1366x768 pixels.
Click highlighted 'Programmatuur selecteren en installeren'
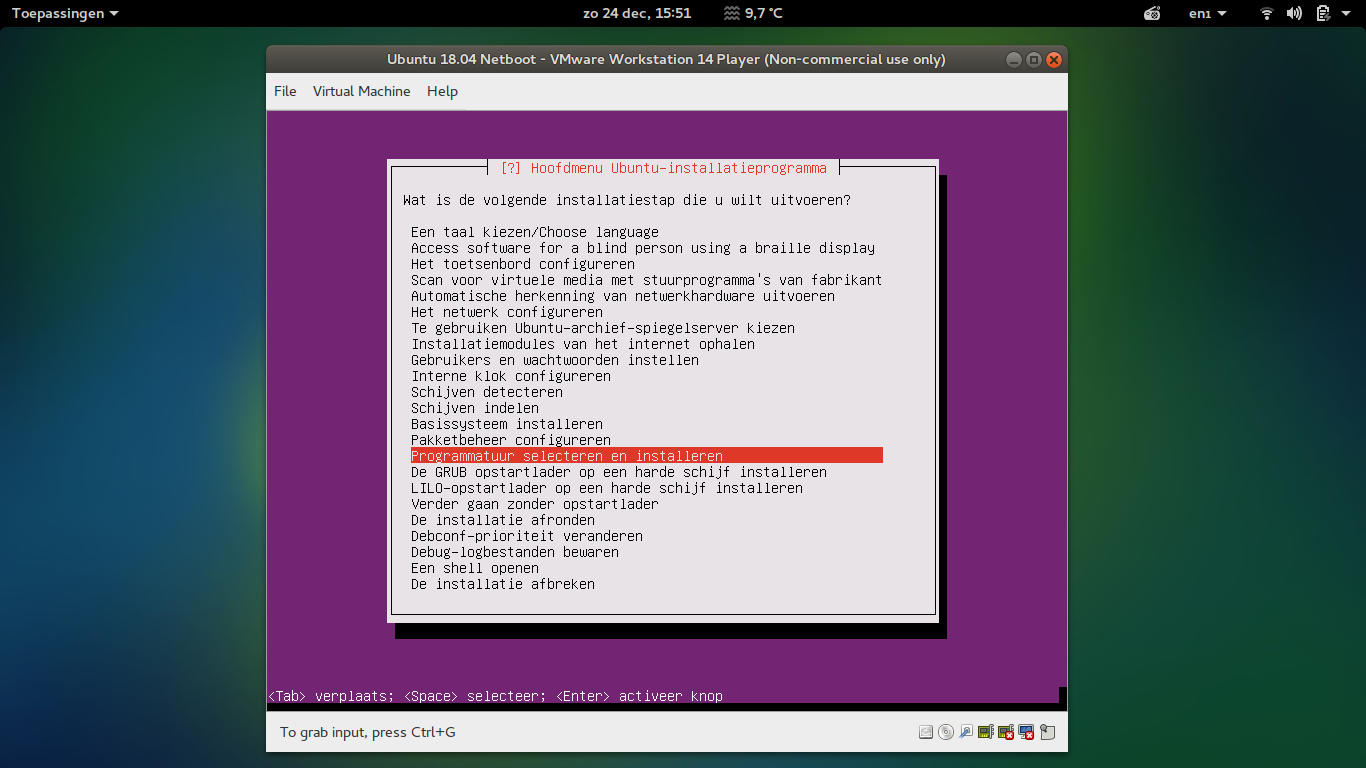(x=647, y=456)
